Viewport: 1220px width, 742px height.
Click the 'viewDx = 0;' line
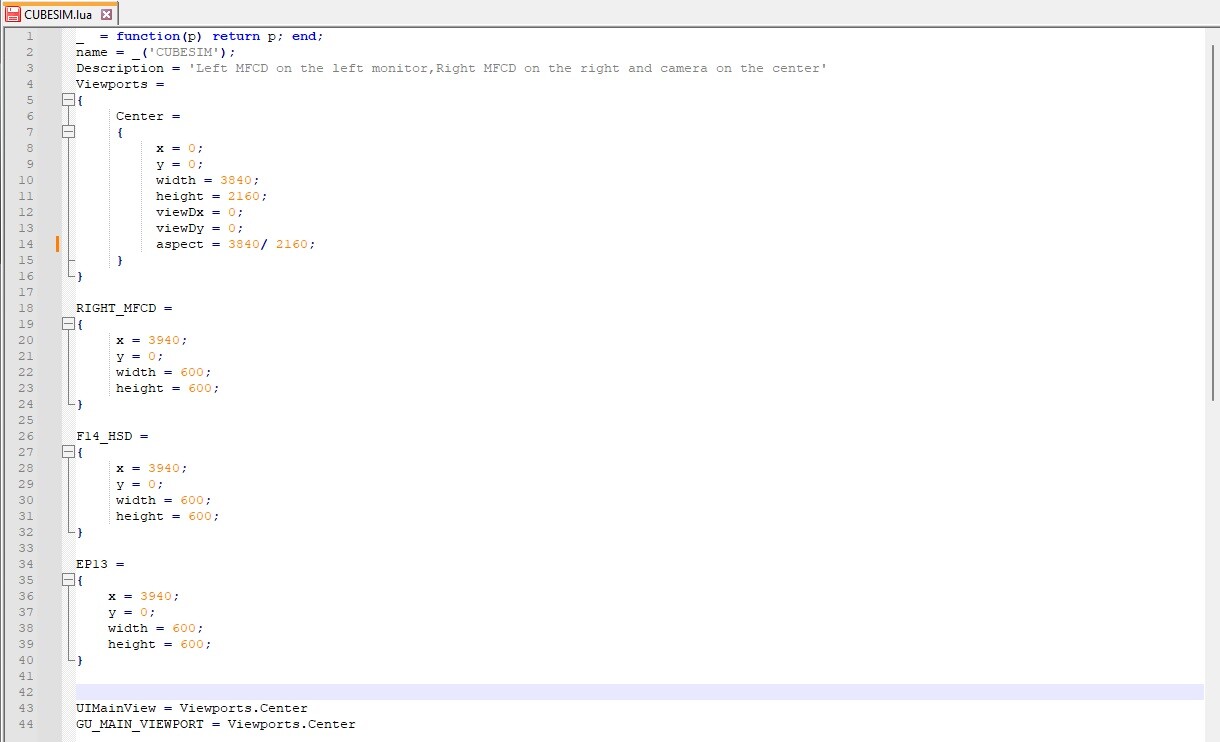tap(199, 212)
